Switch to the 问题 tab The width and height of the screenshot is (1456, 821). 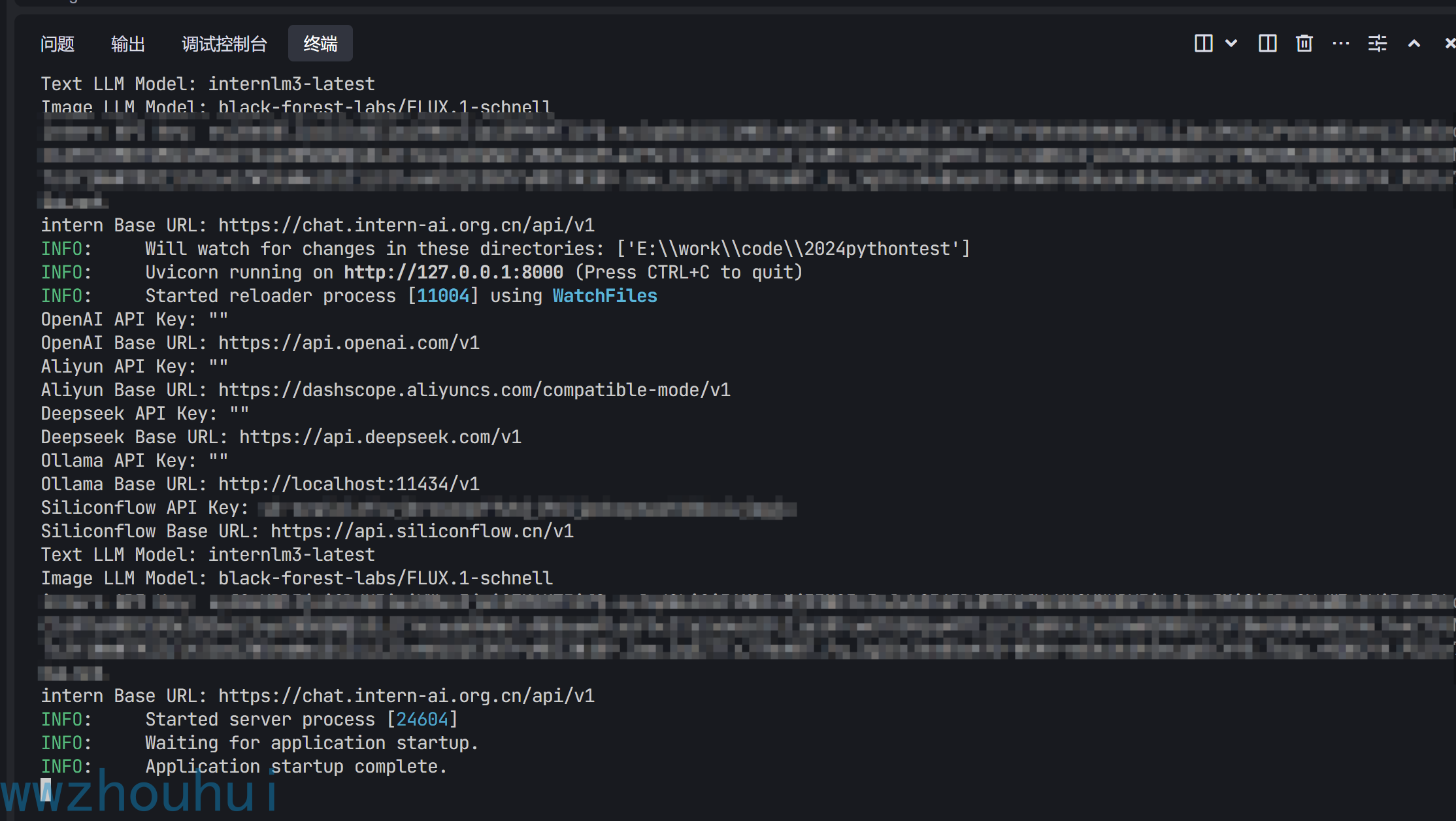tap(58, 44)
